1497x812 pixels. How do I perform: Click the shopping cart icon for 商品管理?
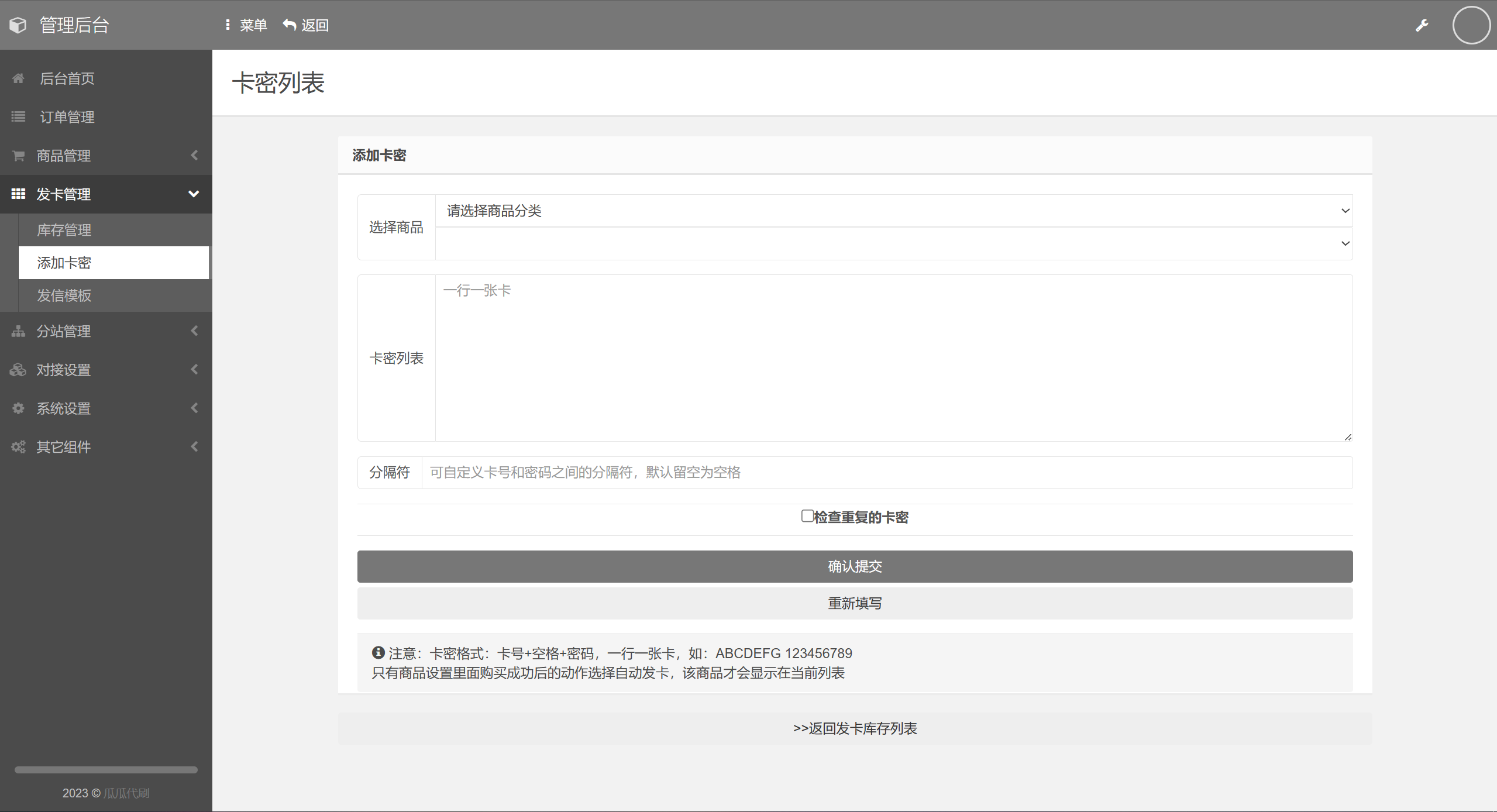18,156
